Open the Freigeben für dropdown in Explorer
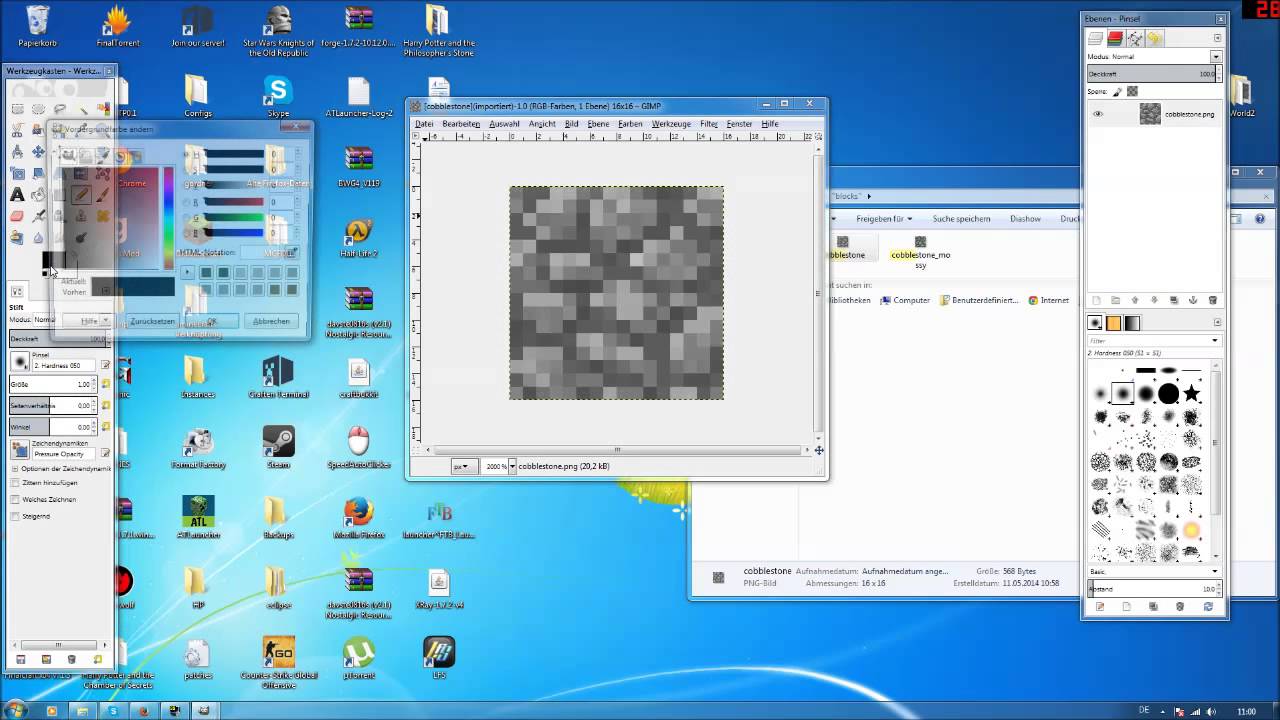 click(883, 219)
